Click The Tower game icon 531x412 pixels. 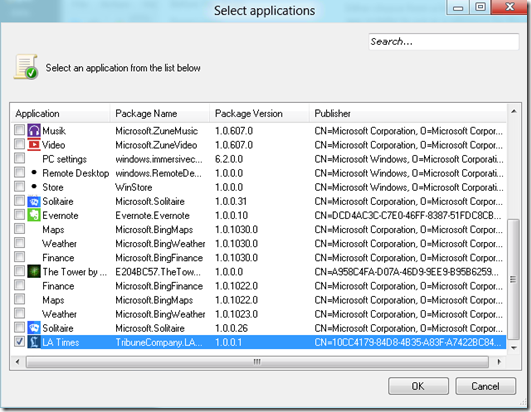pyautogui.click(x=34, y=272)
